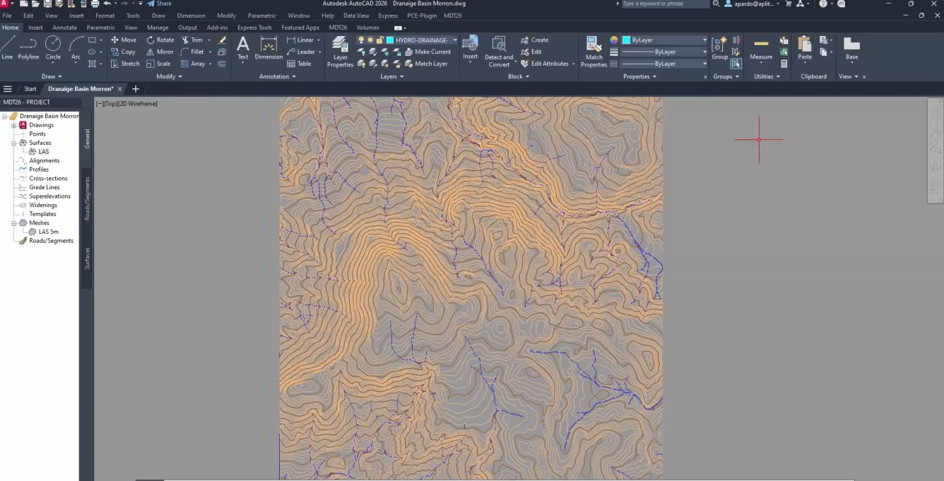The image size is (944, 481).
Task: Select the Line drawing tool
Action: click(x=7, y=48)
